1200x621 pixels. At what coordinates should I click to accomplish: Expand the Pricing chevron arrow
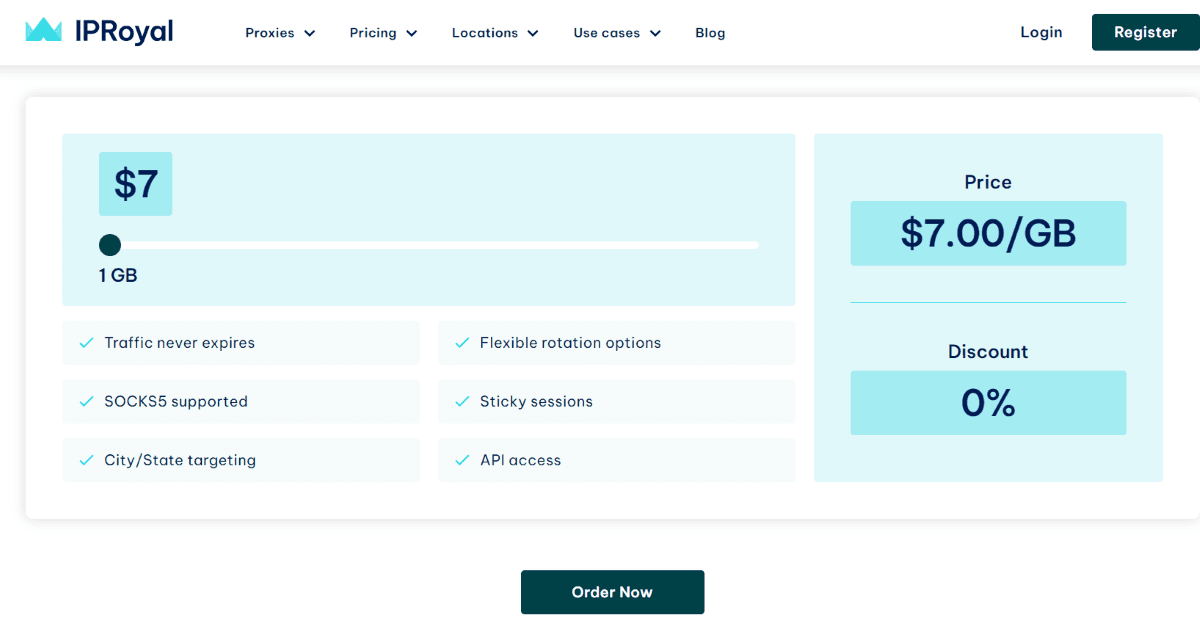412,33
